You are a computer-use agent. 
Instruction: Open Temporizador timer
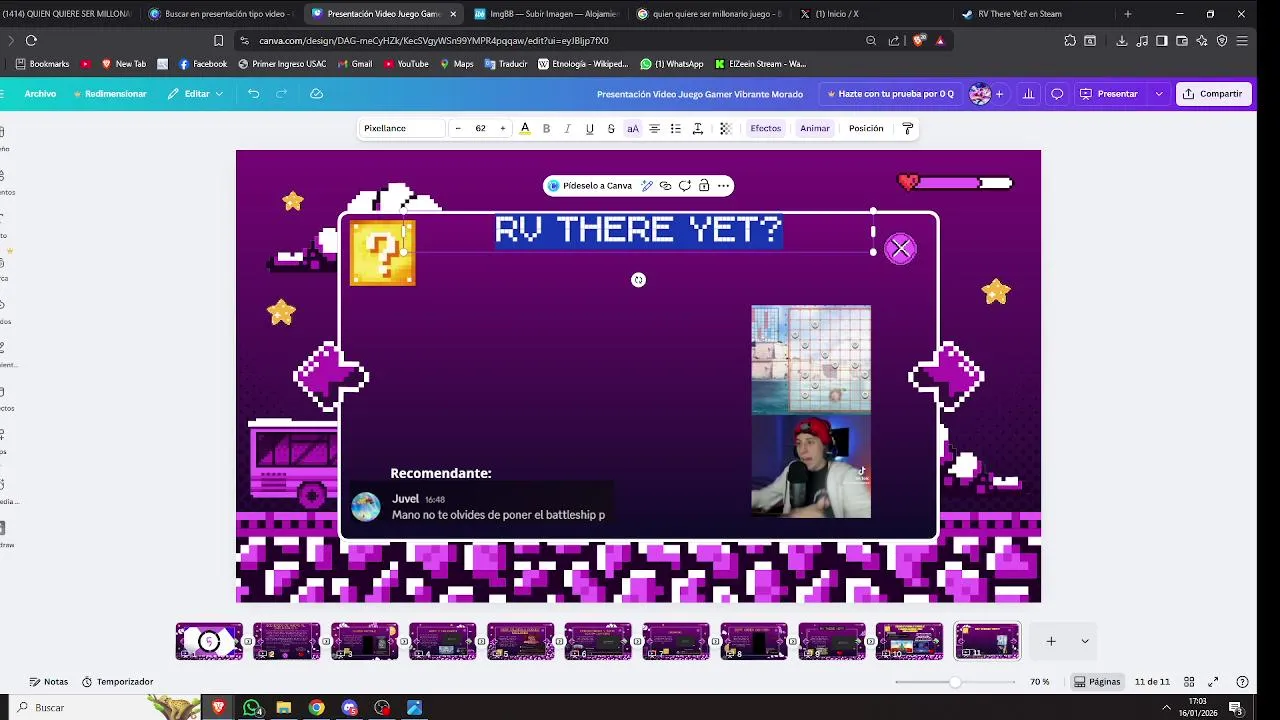click(x=118, y=682)
